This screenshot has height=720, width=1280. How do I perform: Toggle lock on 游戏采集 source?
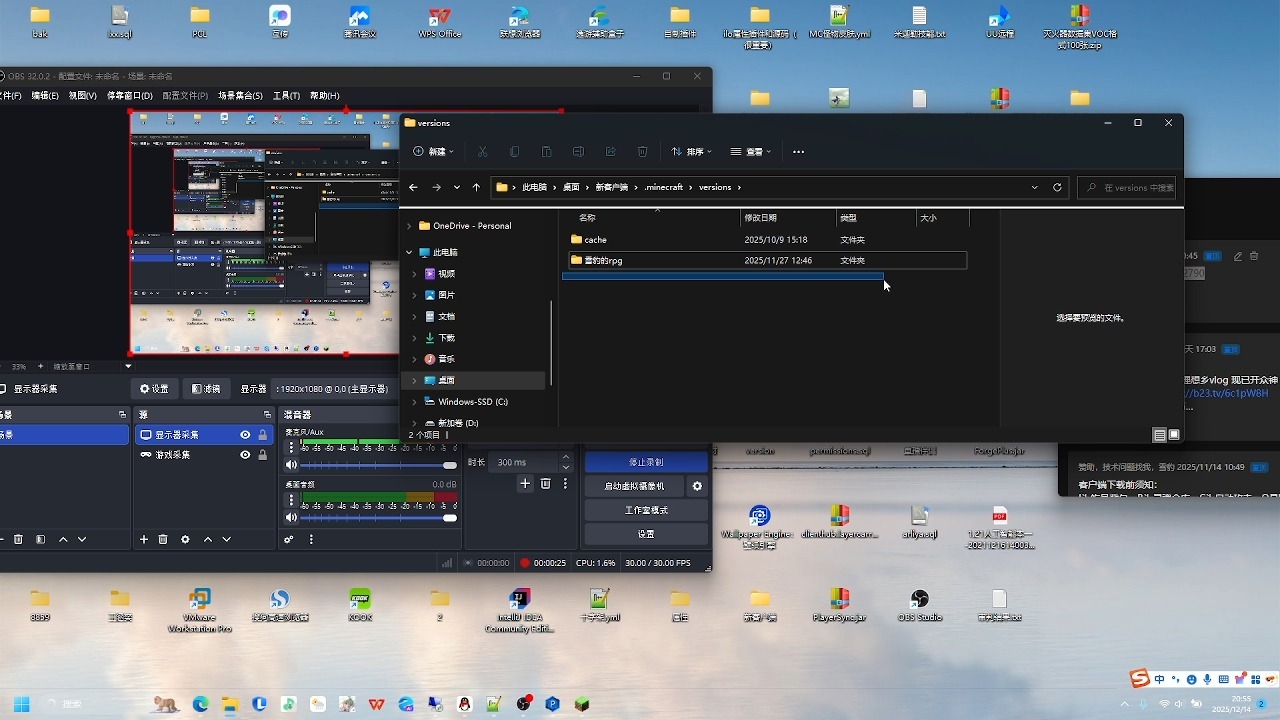pos(263,454)
